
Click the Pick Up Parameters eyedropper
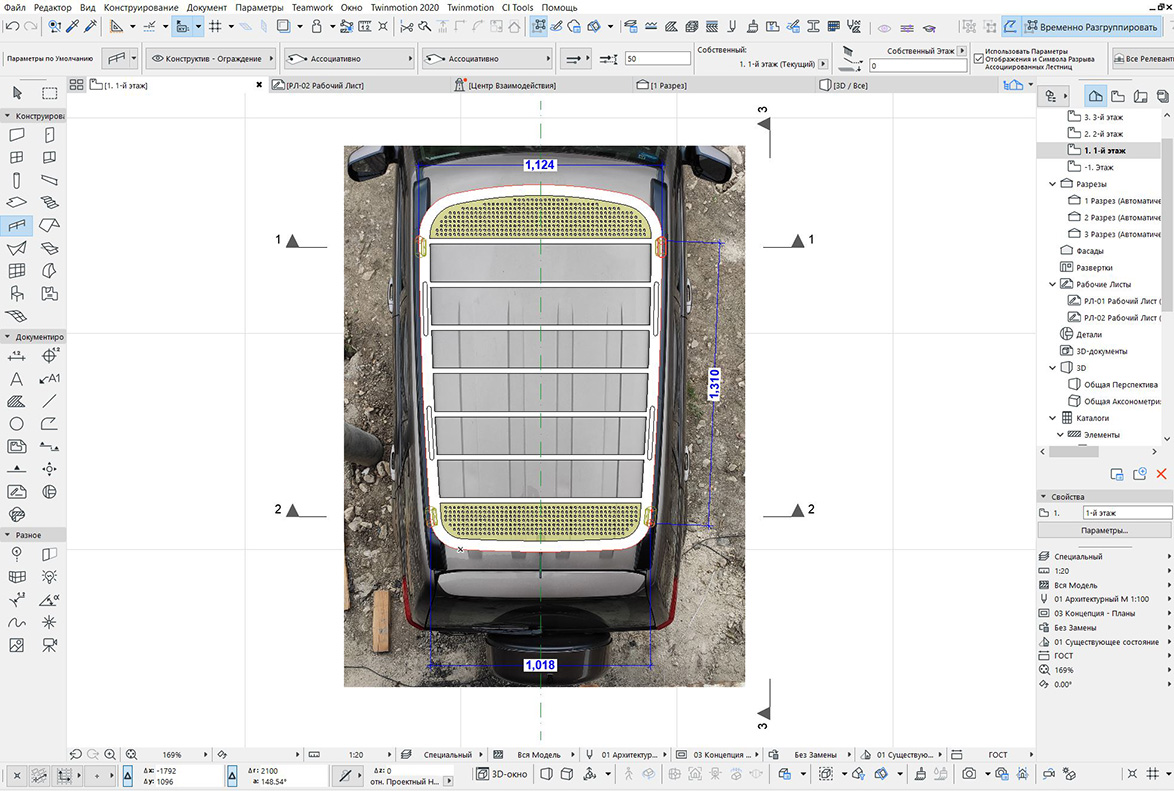73,26
